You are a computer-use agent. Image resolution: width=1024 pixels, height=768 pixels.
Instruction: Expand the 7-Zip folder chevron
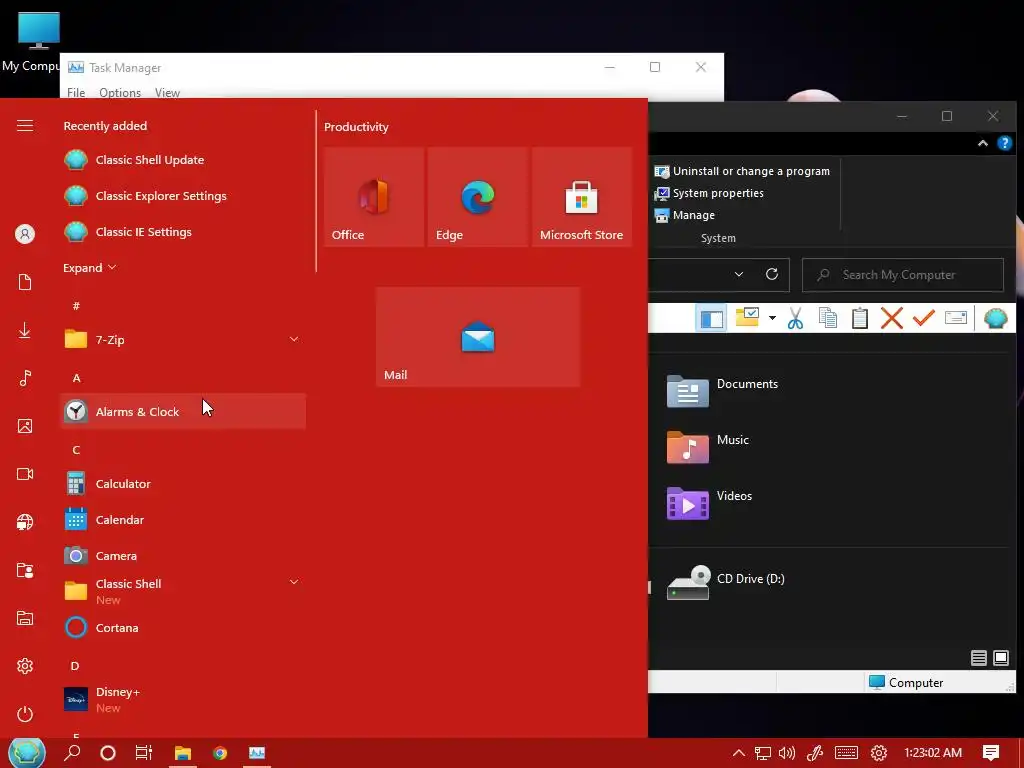(x=294, y=339)
